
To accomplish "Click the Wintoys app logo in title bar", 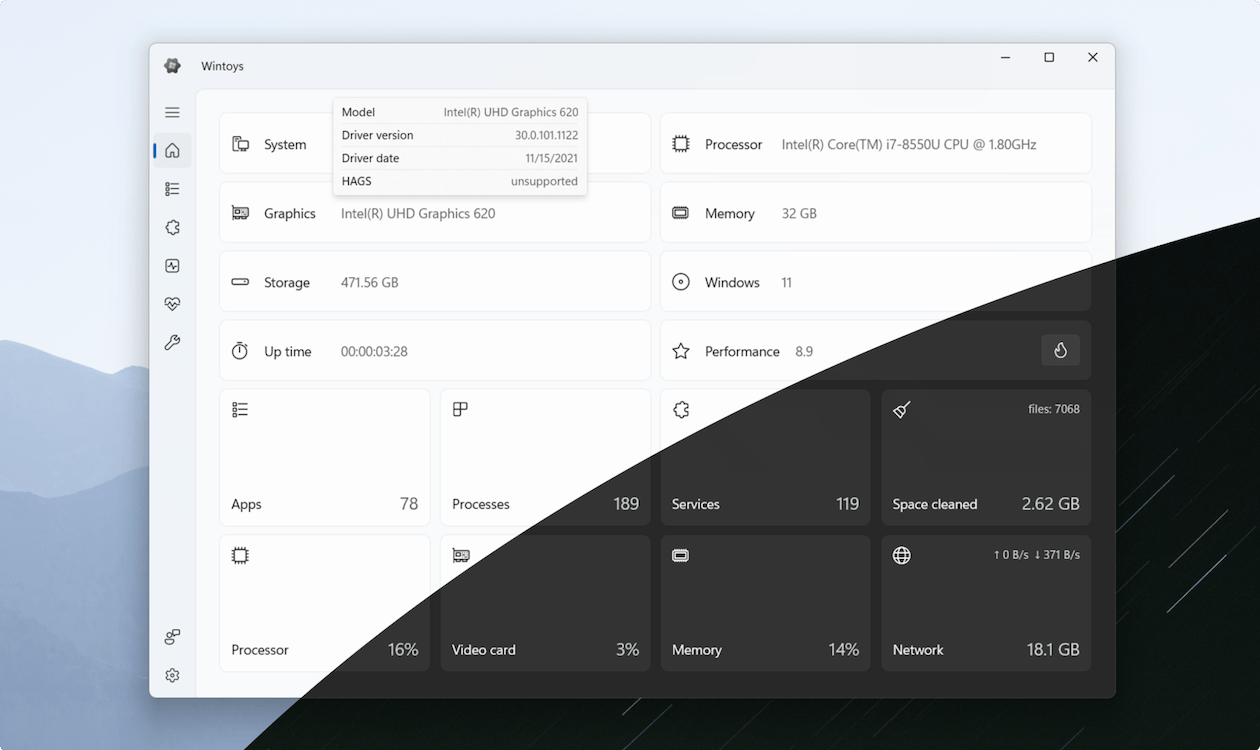I will [172, 66].
